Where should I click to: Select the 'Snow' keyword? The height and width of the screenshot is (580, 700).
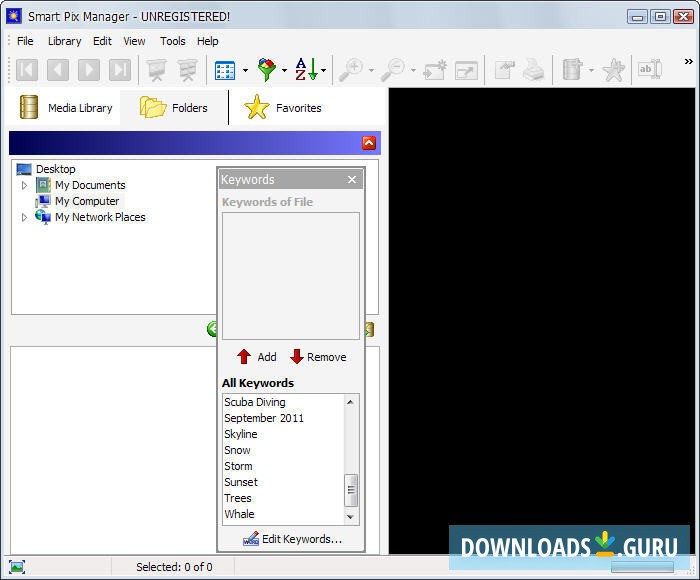(x=237, y=450)
